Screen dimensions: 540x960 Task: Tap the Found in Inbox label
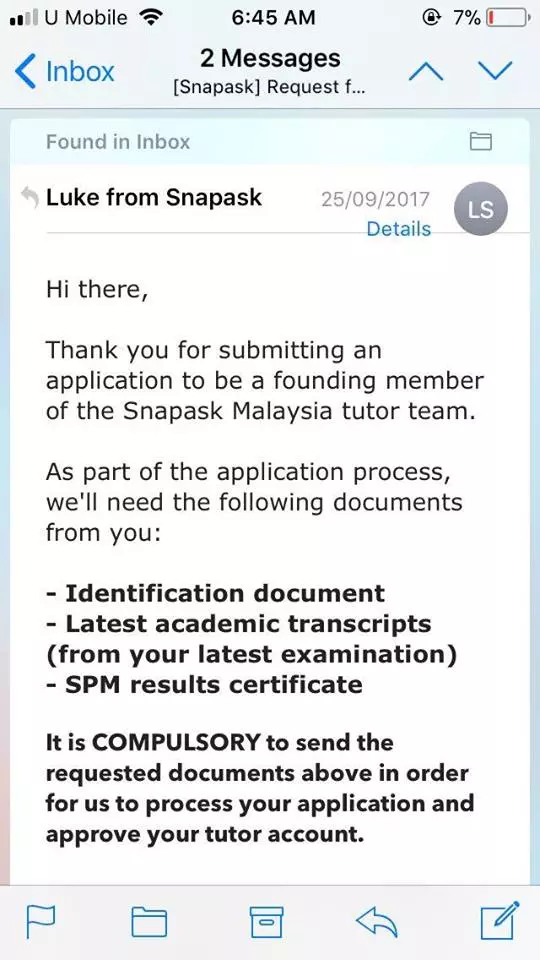point(118,142)
